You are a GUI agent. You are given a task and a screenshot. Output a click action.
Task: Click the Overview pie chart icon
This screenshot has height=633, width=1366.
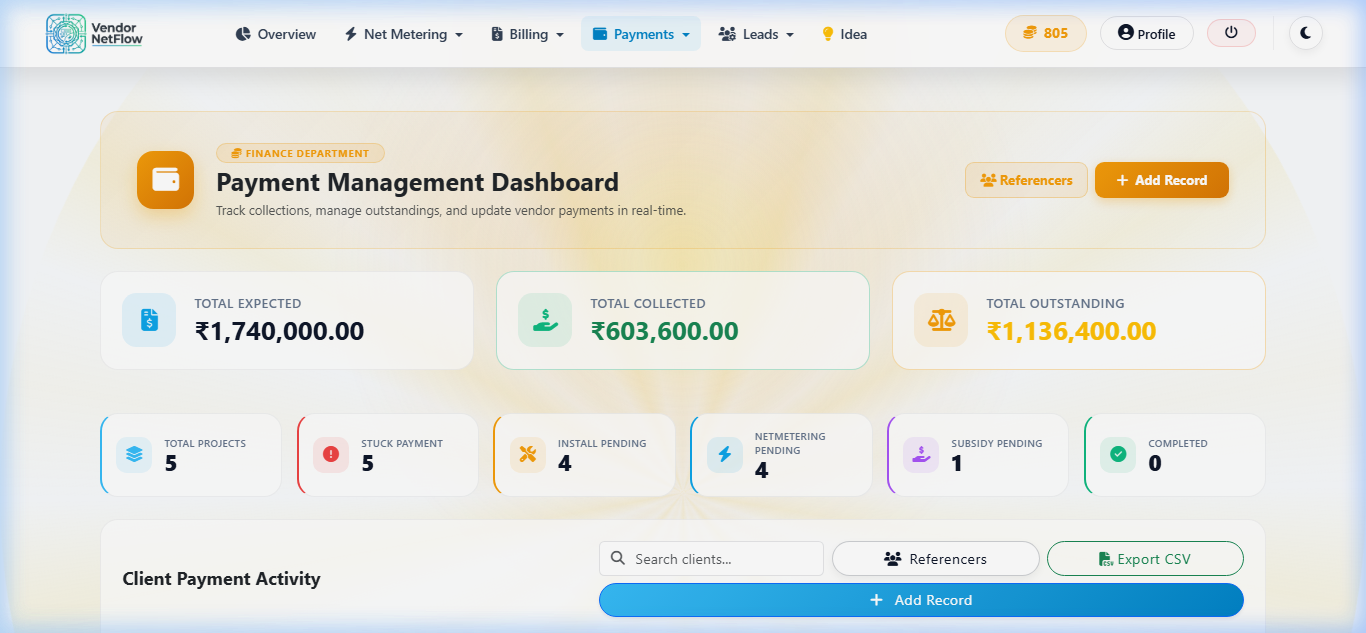click(243, 34)
